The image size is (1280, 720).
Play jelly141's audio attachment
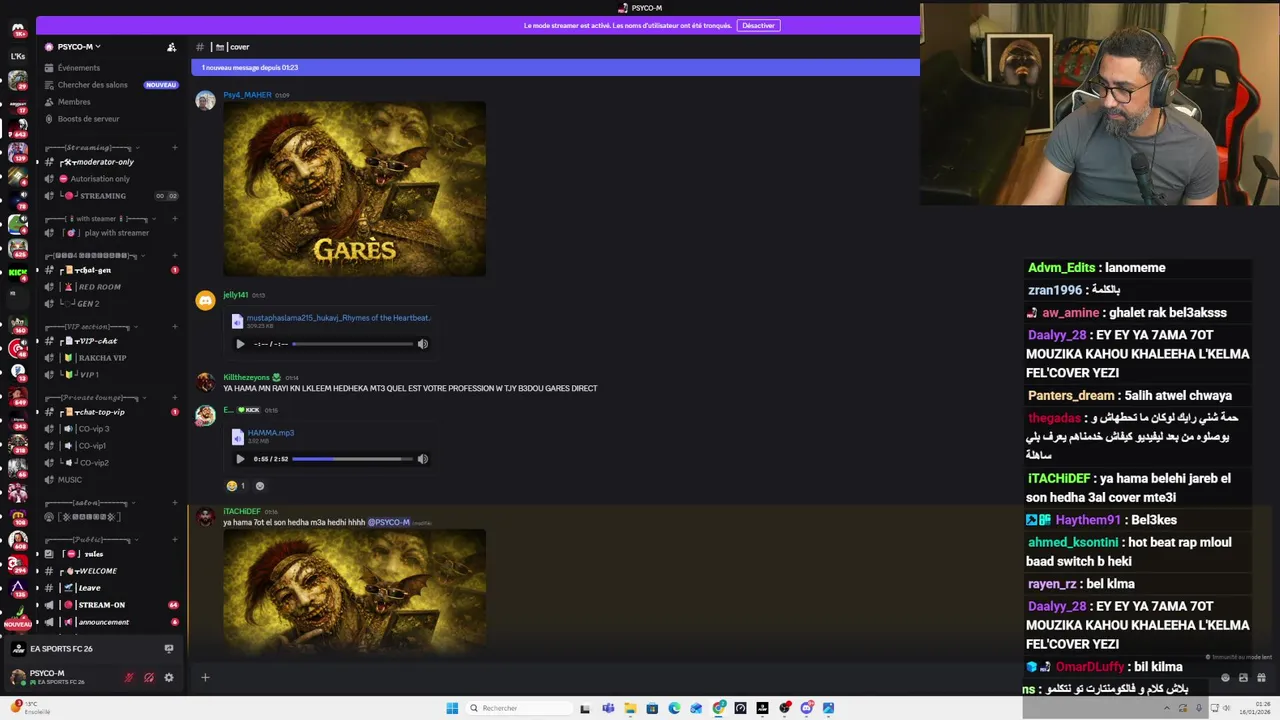click(x=240, y=344)
